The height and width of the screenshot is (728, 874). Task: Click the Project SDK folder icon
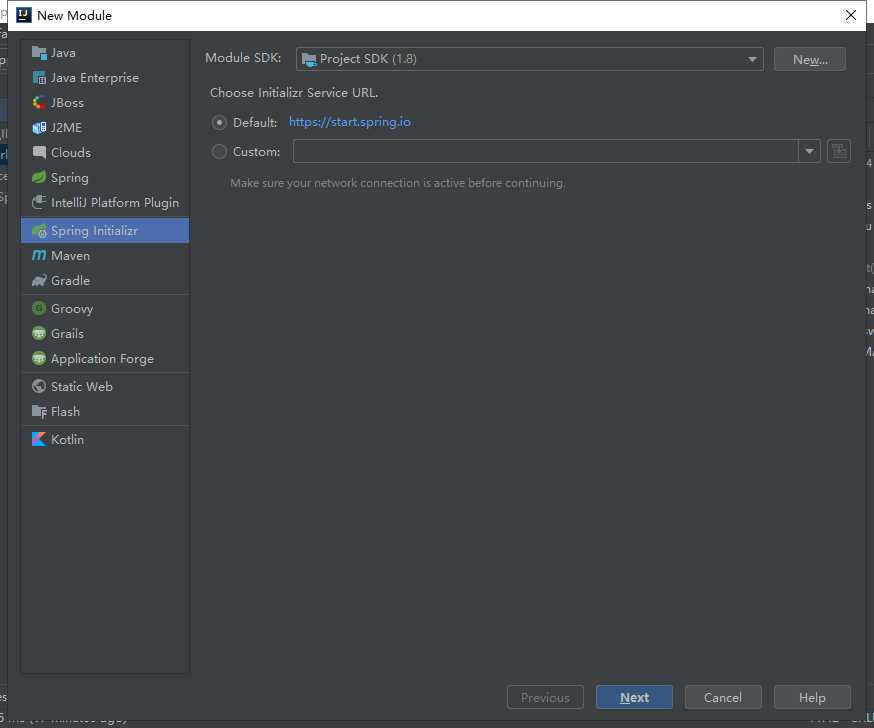(309, 59)
